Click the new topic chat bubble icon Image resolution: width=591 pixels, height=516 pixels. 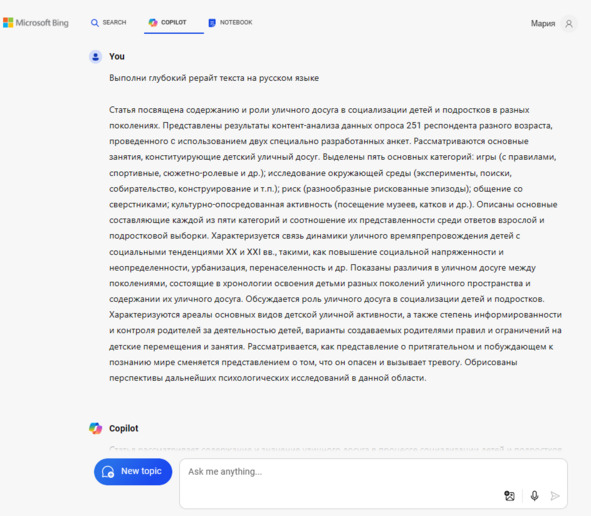(x=108, y=472)
